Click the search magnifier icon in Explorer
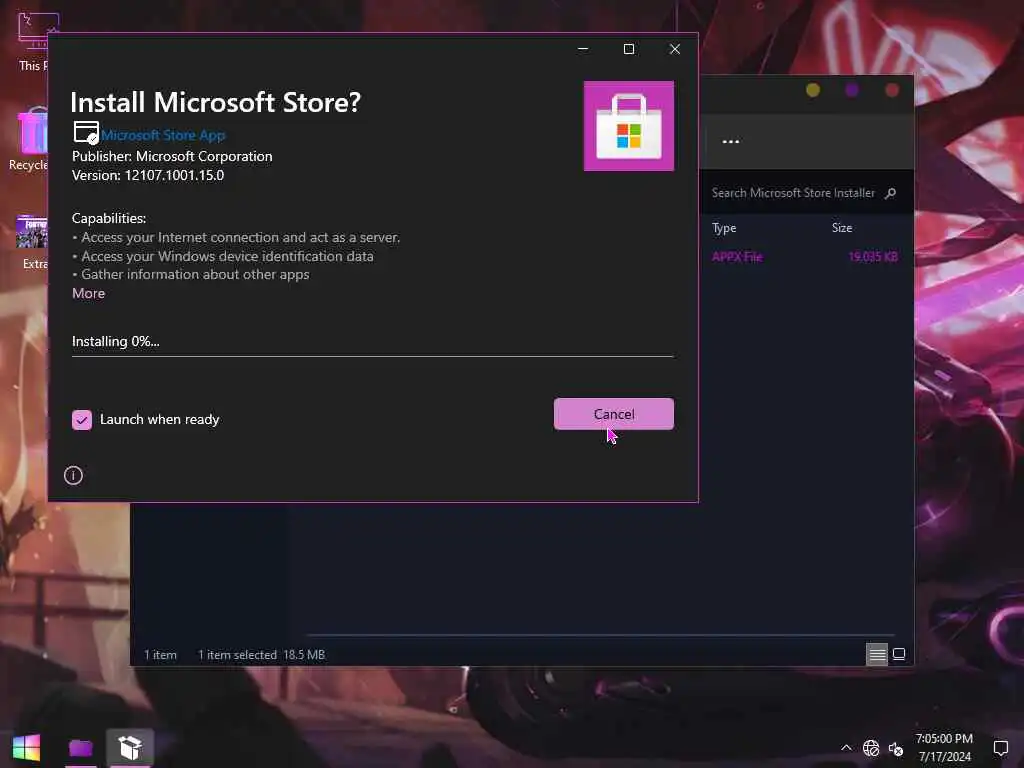Screen dimensions: 1024x768 click(x=890, y=193)
